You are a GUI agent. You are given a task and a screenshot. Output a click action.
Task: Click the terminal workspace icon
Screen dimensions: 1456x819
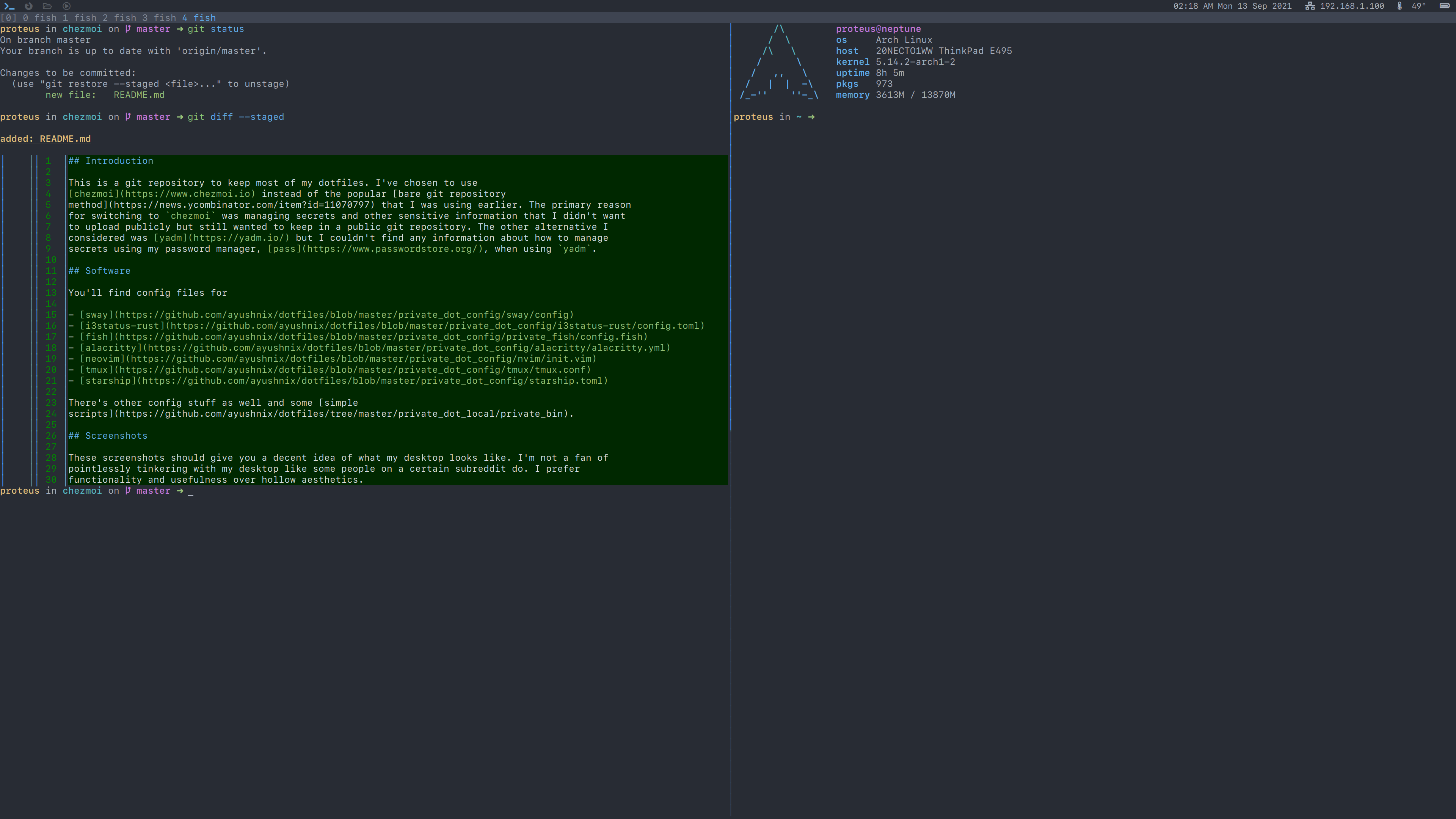(9, 6)
